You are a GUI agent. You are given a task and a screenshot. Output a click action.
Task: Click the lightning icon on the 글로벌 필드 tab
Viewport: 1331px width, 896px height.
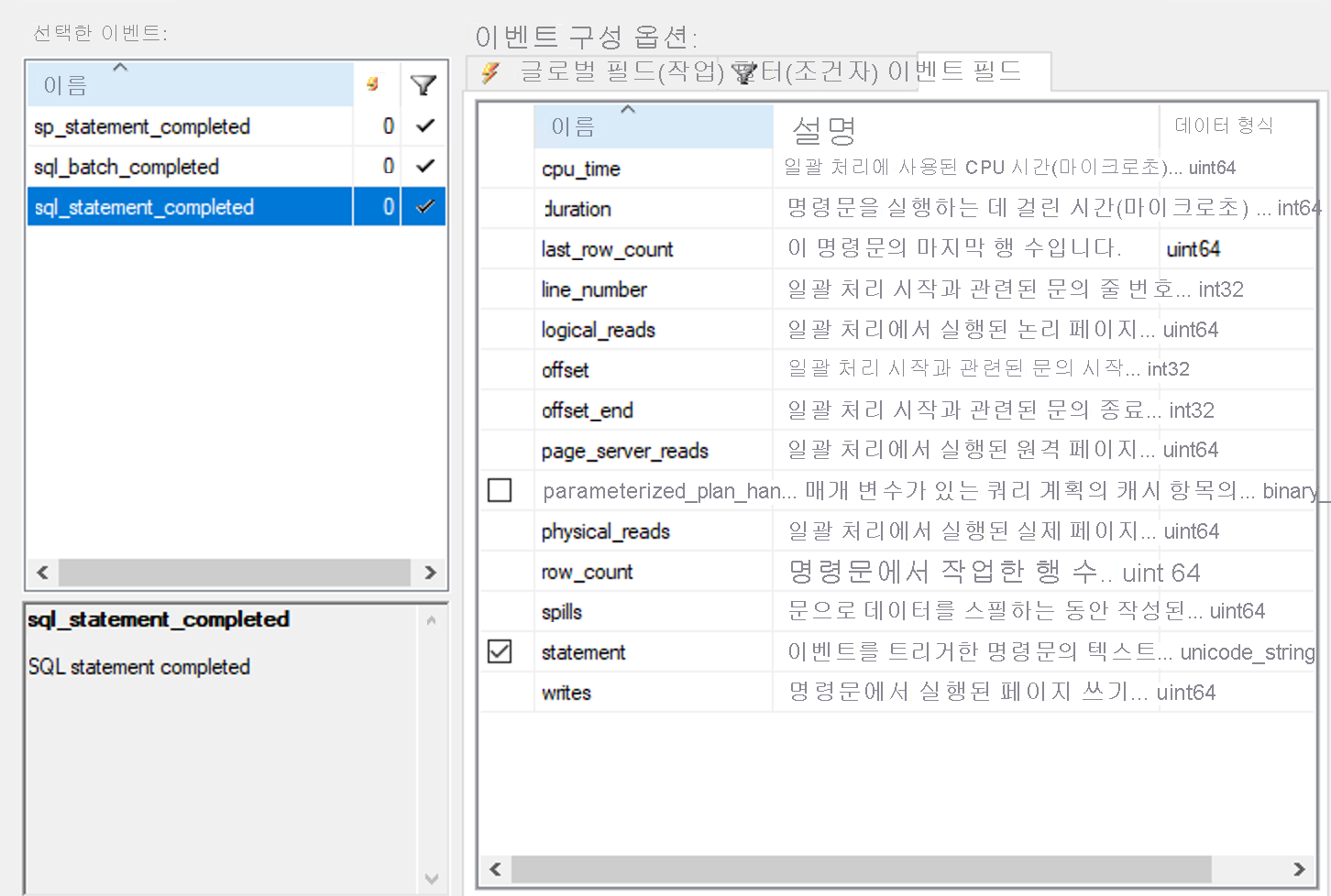point(490,72)
